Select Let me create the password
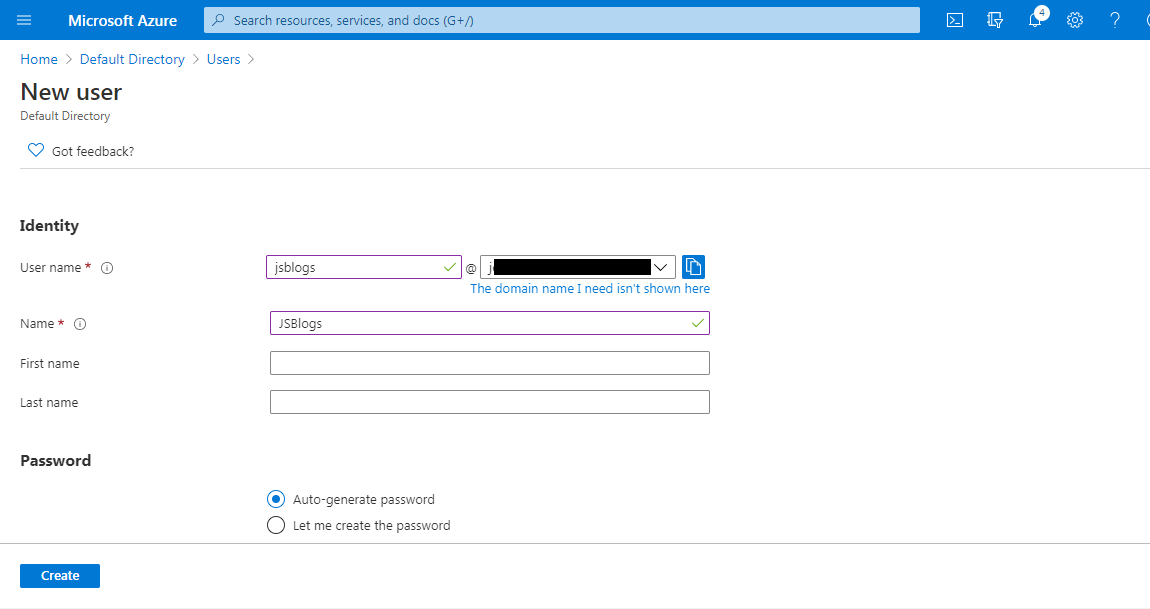The image size is (1150, 609). (276, 525)
